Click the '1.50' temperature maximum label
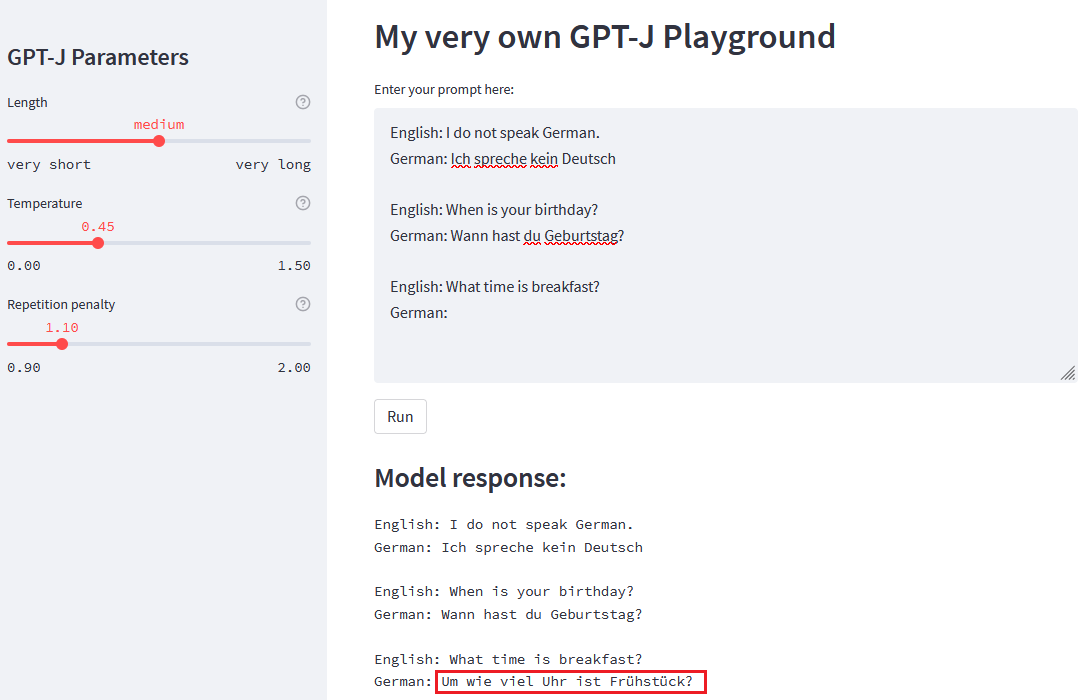This screenshot has height=700, width=1085. 294,266
